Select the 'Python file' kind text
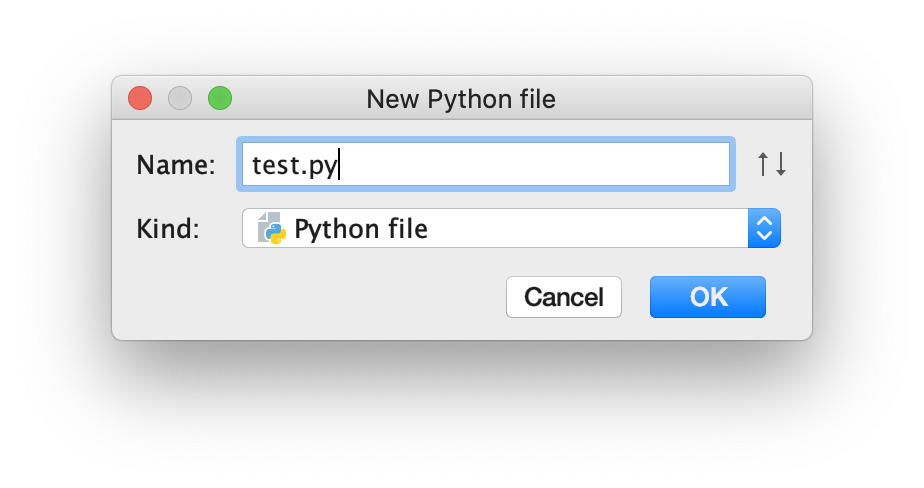 pos(360,229)
